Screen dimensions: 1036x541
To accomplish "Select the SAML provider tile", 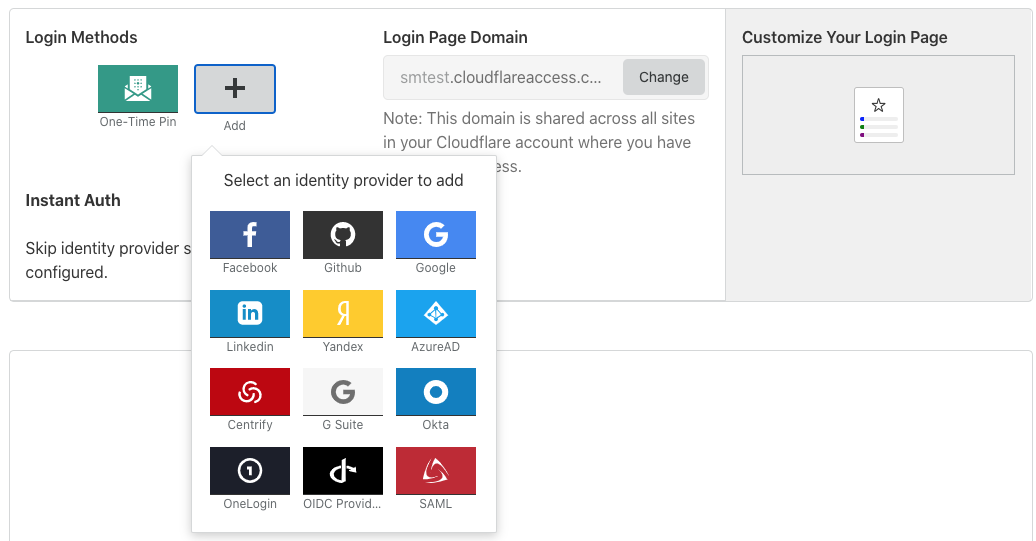I will [435, 470].
